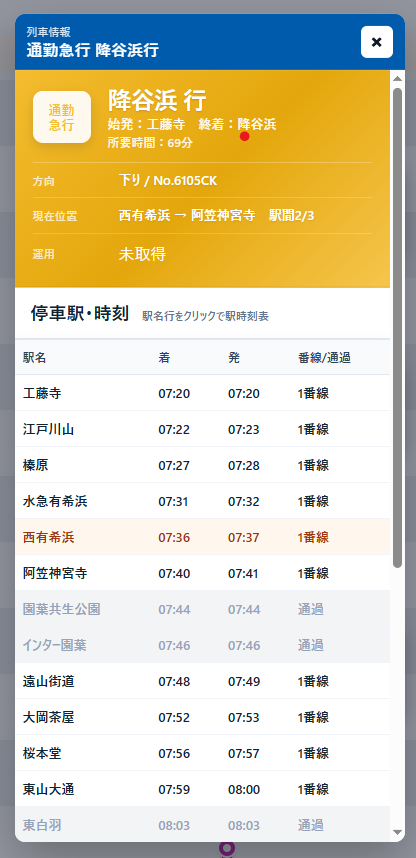Image resolution: width=416 pixels, height=858 pixels.
Task: Click the 始発：工藤寺 text
Action: point(146,124)
